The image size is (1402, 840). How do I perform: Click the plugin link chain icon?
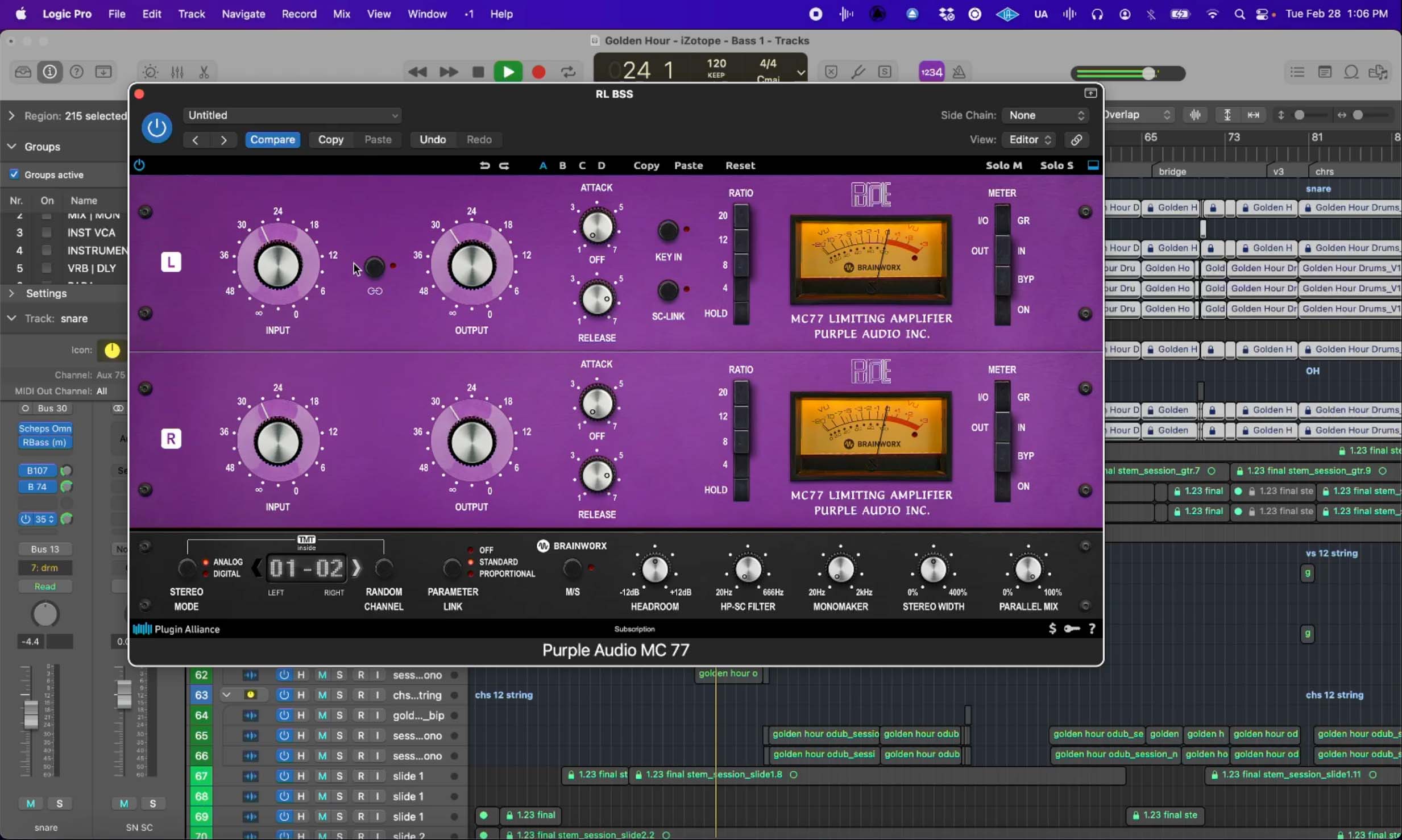point(1076,140)
